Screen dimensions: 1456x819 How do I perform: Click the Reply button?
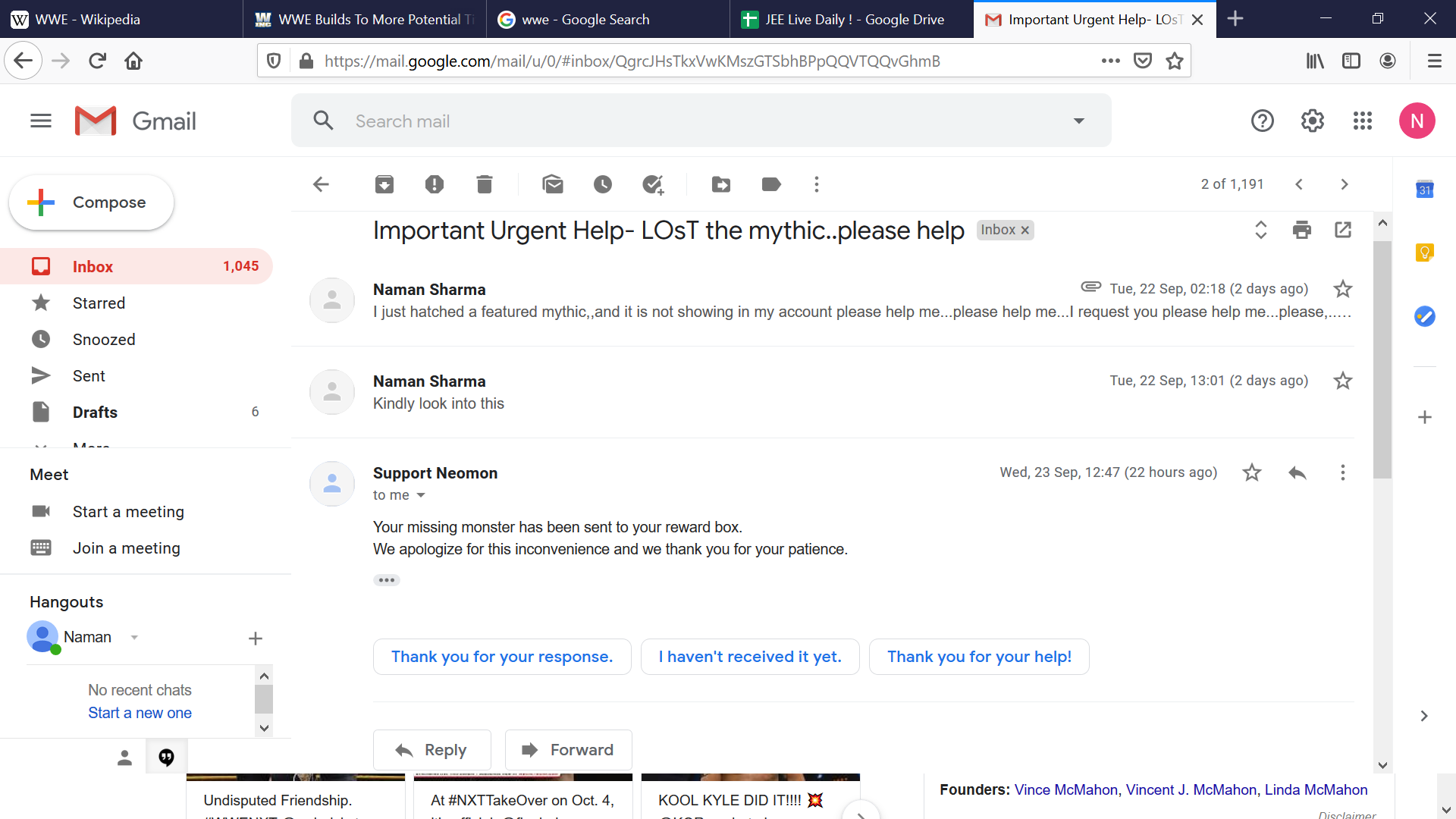tap(431, 750)
